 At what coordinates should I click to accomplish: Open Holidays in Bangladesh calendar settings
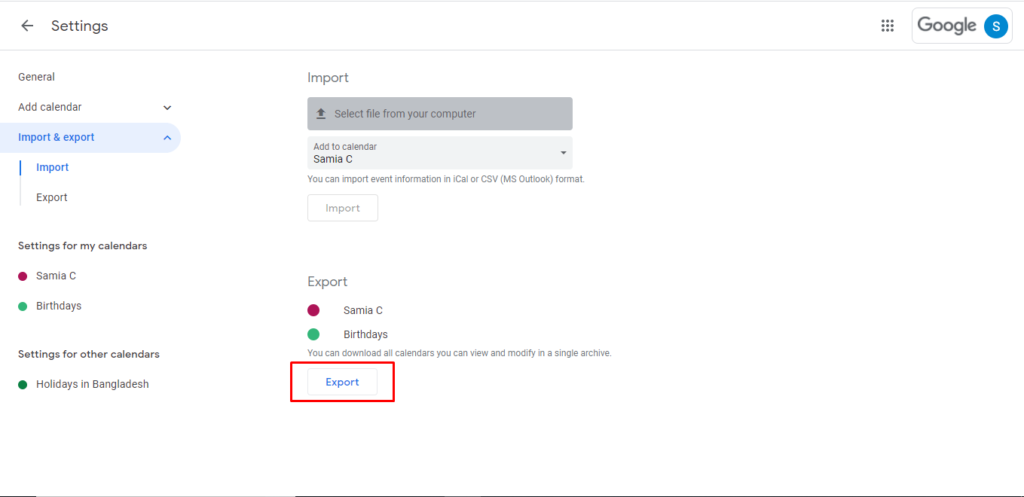pyautogui.click(x=92, y=385)
